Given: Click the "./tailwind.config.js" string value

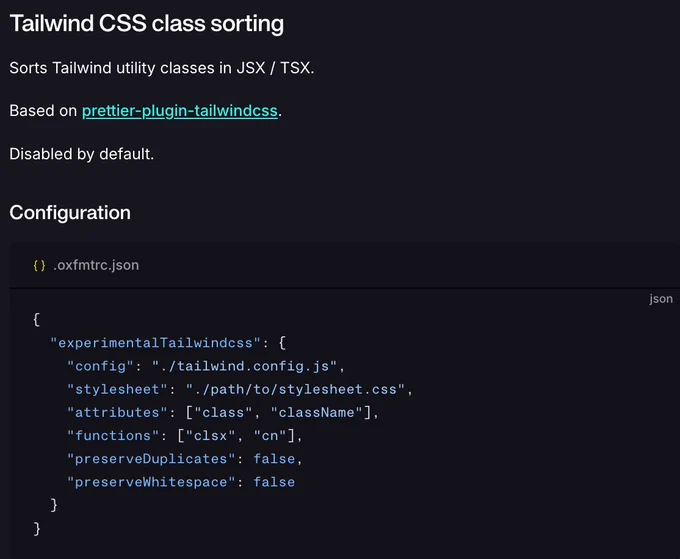Looking at the screenshot, I should click(x=244, y=366).
